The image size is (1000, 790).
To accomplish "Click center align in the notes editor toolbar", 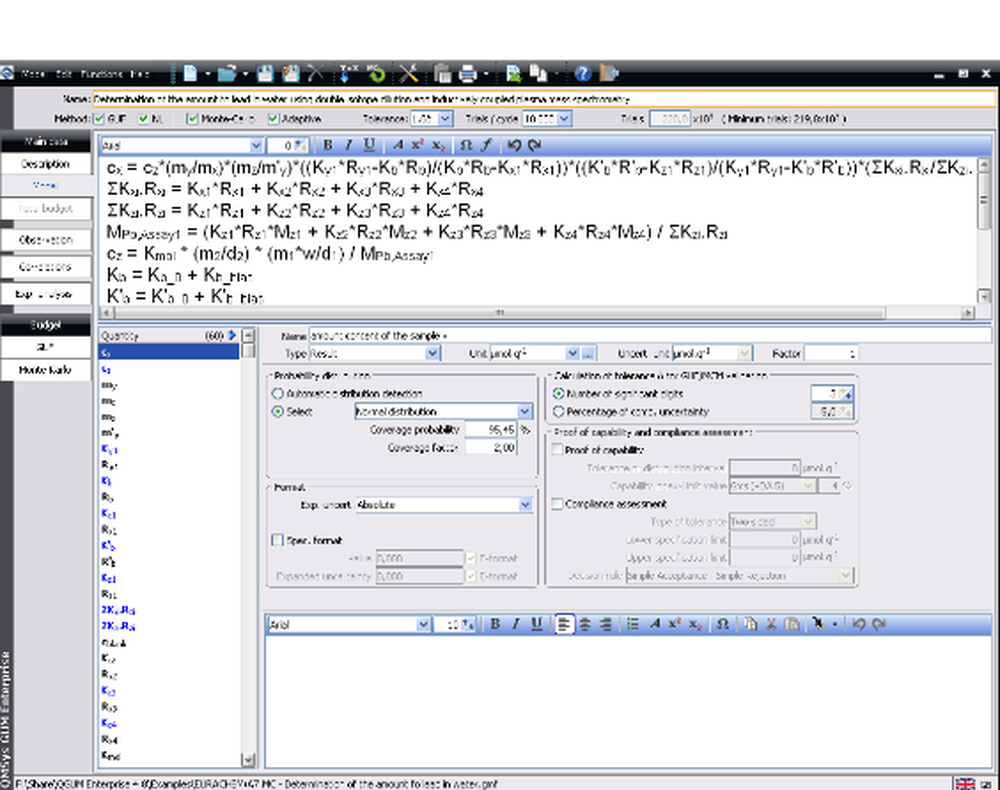I will (x=585, y=624).
